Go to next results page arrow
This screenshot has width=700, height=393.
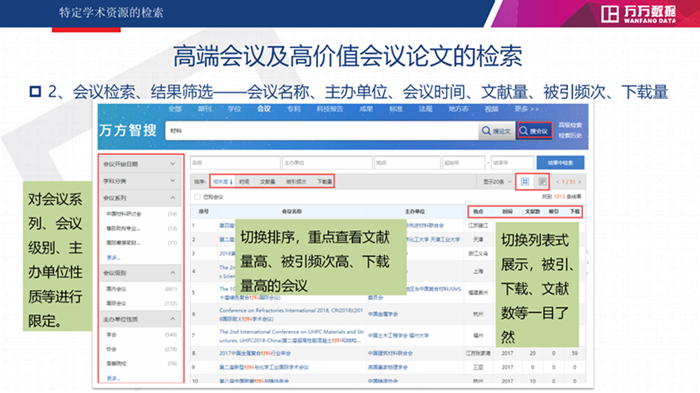pyautogui.click(x=579, y=182)
